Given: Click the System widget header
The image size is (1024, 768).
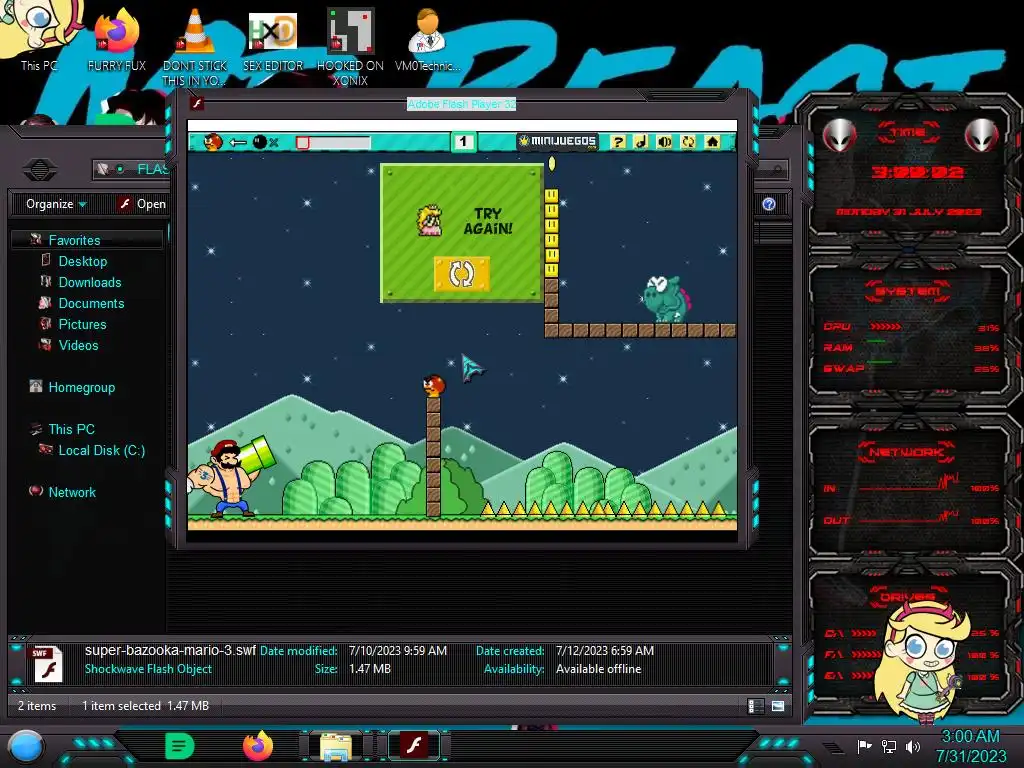Looking at the screenshot, I should tap(908, 291).
